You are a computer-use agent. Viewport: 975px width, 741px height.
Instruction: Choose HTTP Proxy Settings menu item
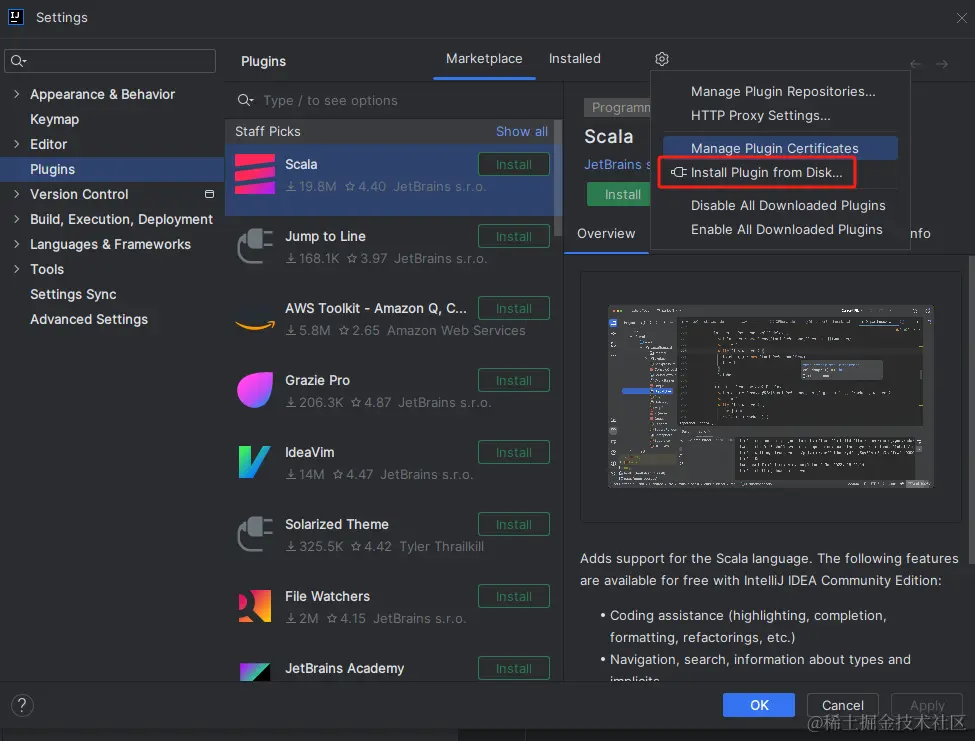coord(760,116)
